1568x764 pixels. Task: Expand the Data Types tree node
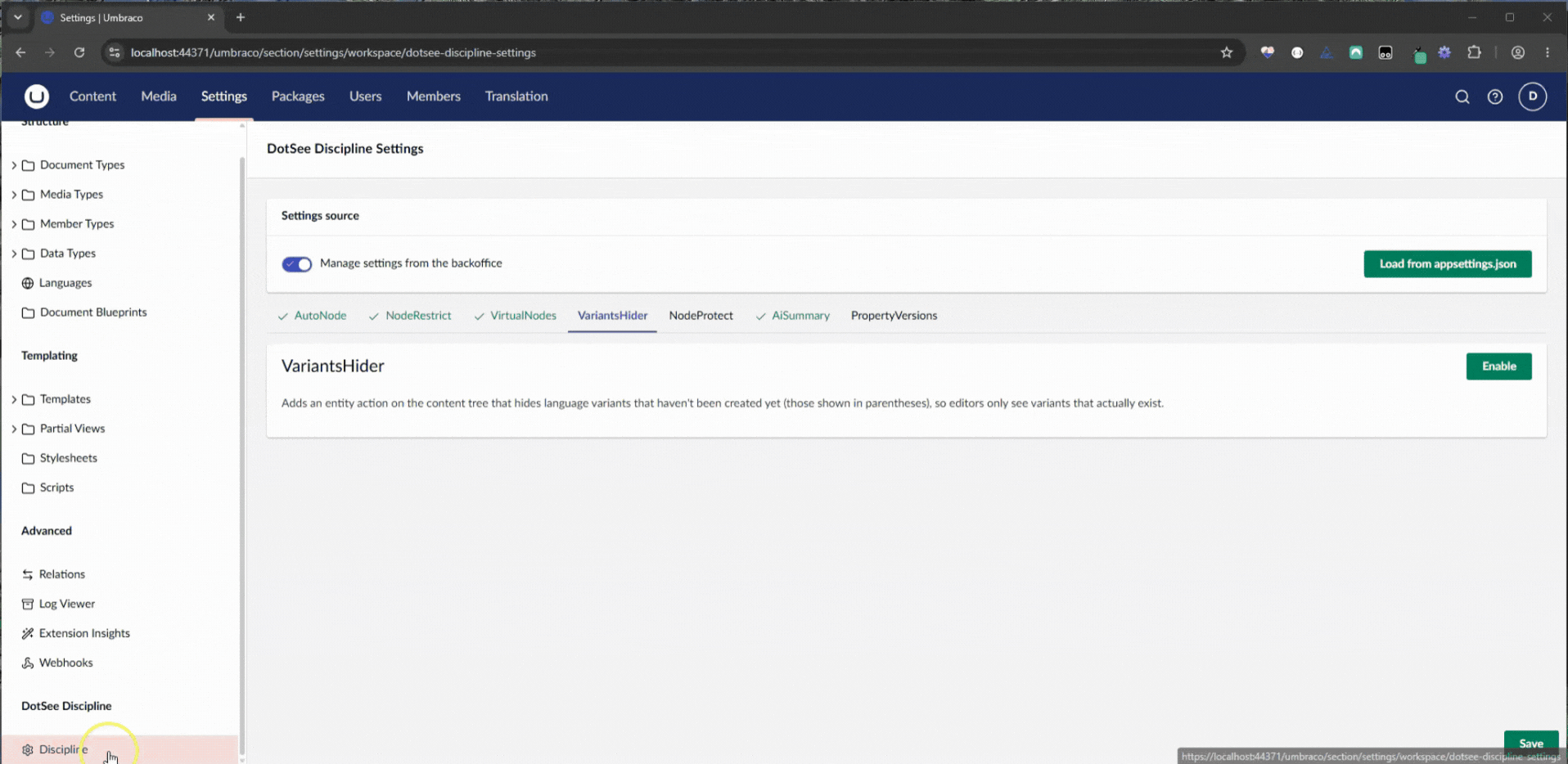tap(14, 254)
